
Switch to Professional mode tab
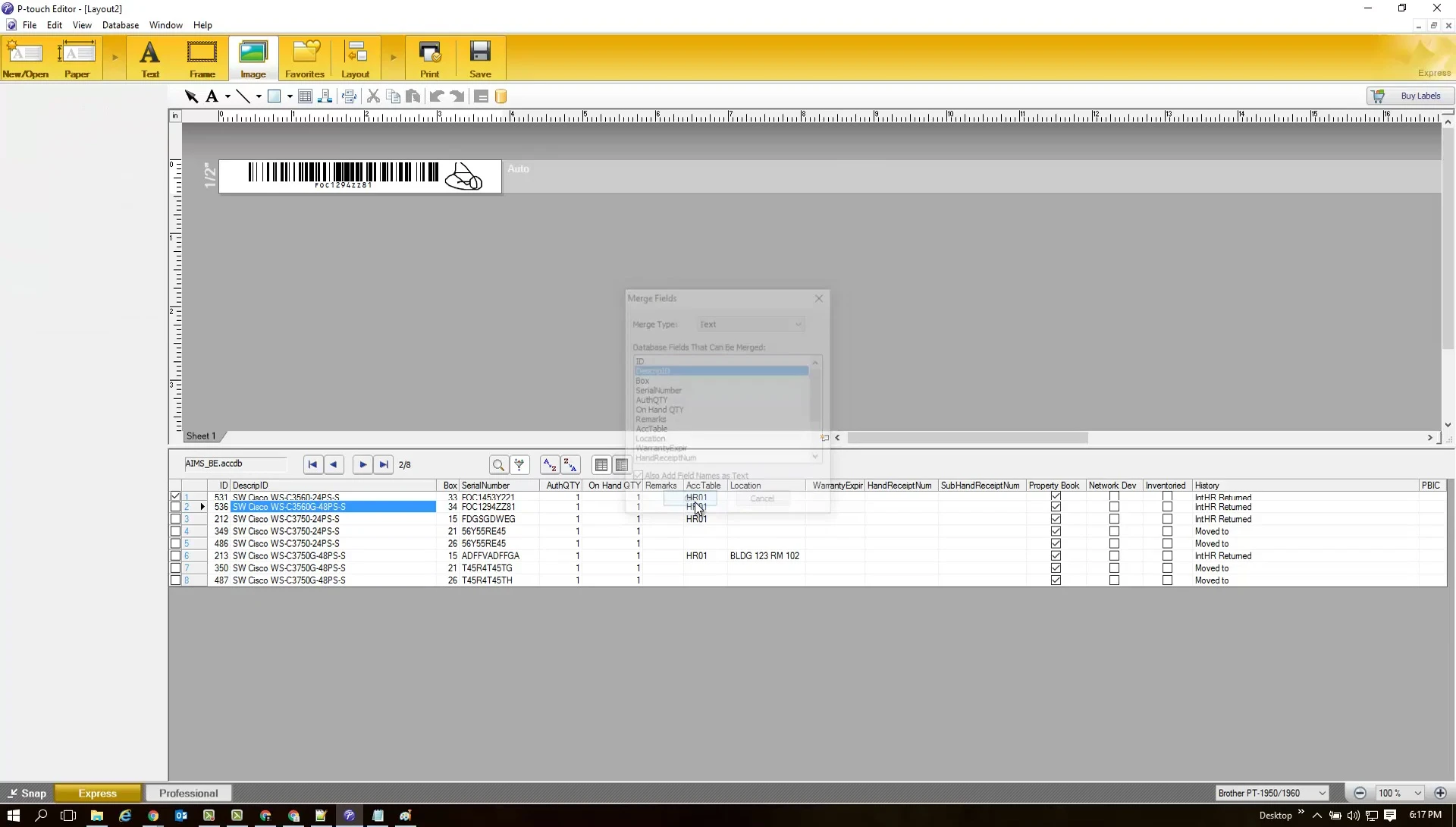[189, 794]
